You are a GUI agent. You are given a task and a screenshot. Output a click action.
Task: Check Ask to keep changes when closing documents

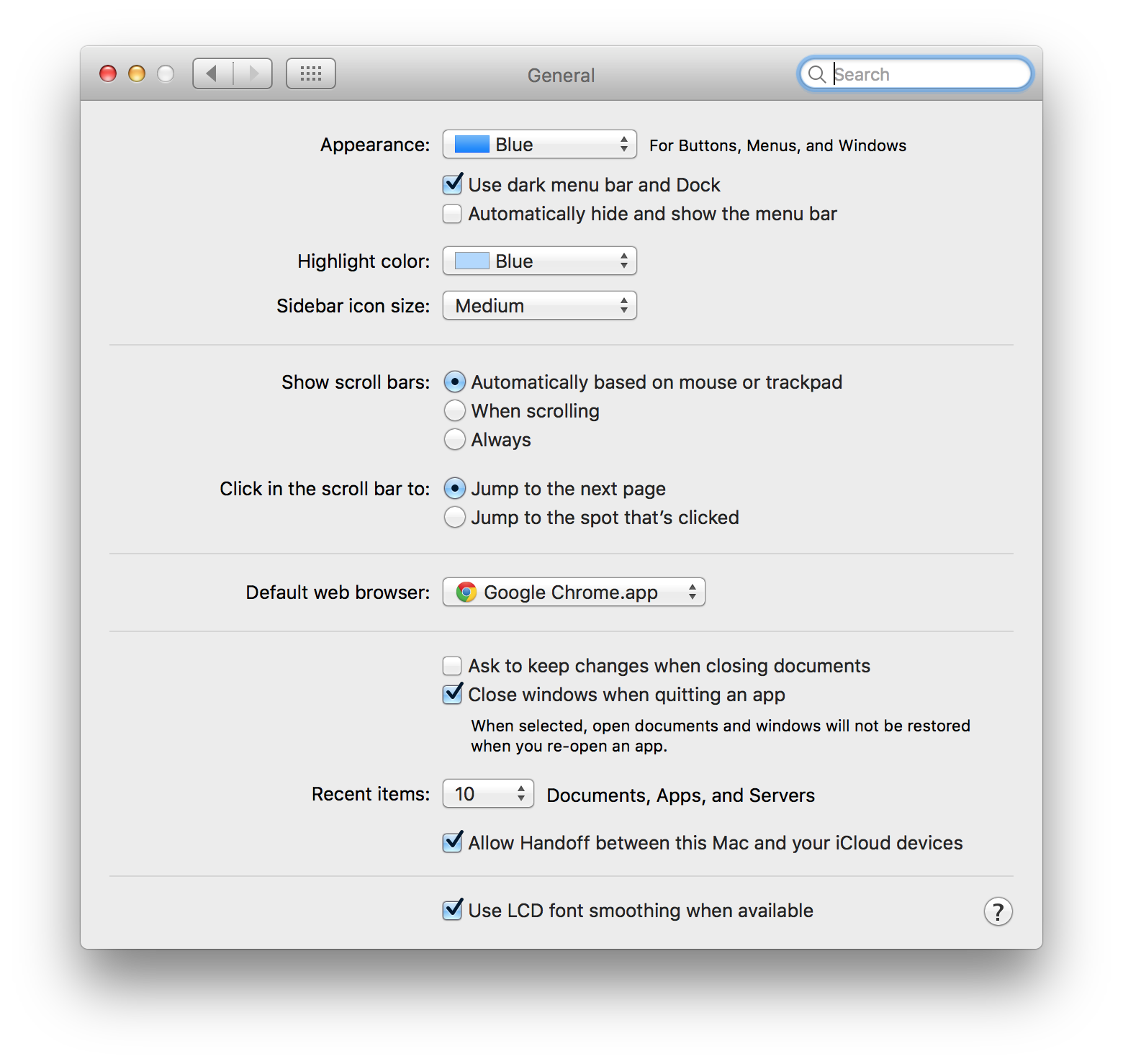453,666
